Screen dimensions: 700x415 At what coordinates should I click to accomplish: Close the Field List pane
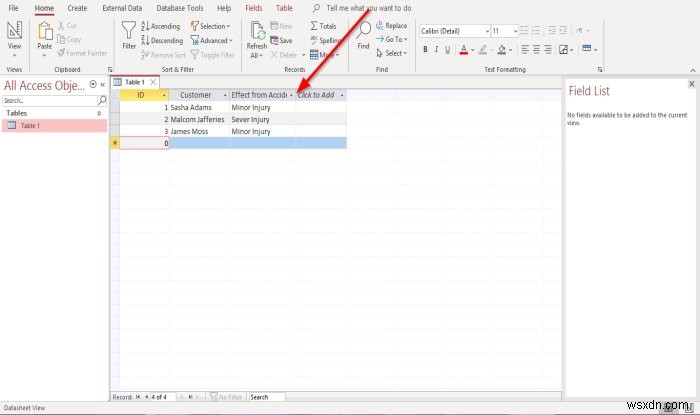692,84
